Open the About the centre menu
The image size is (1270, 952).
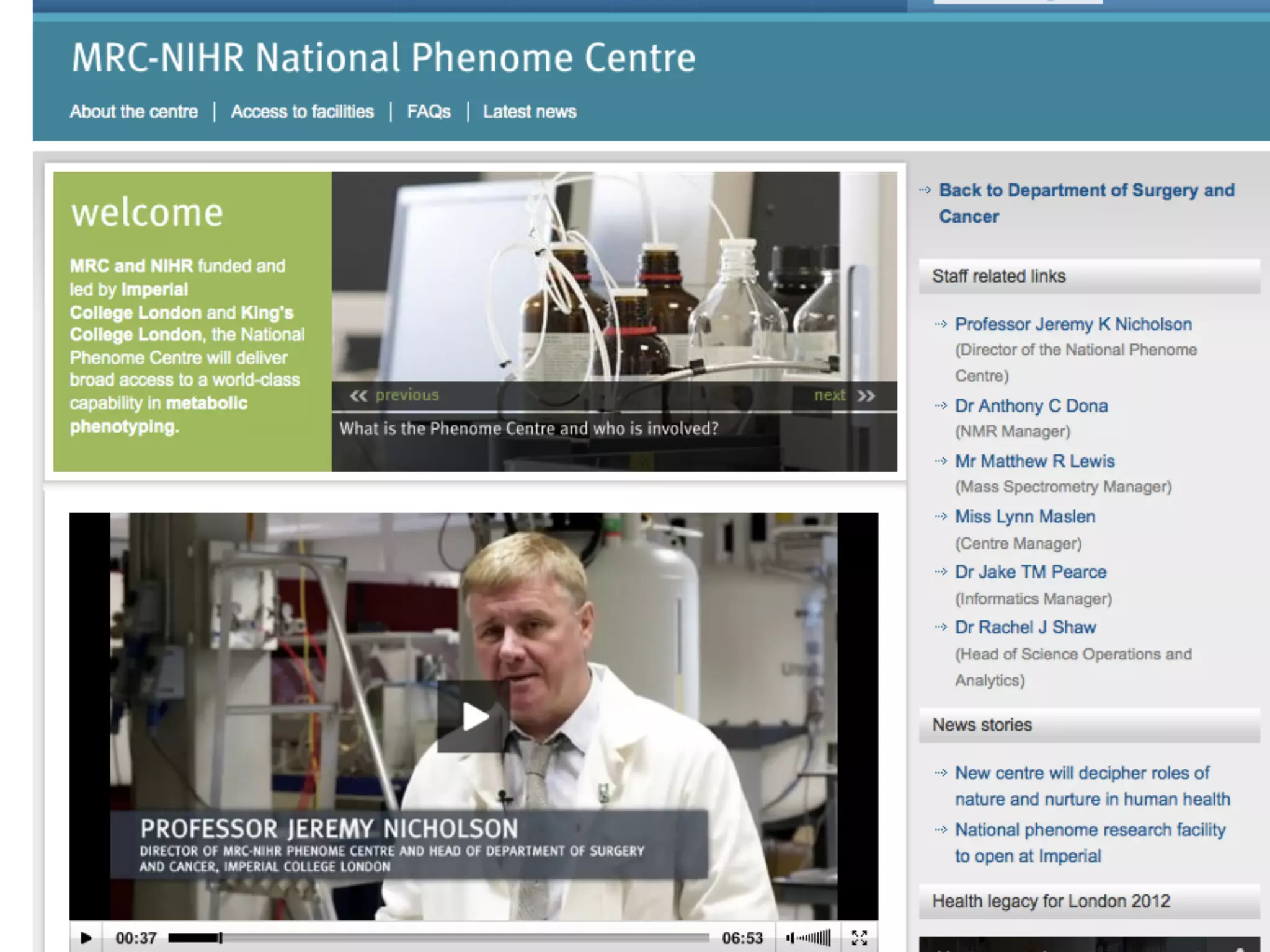point(133,112)
